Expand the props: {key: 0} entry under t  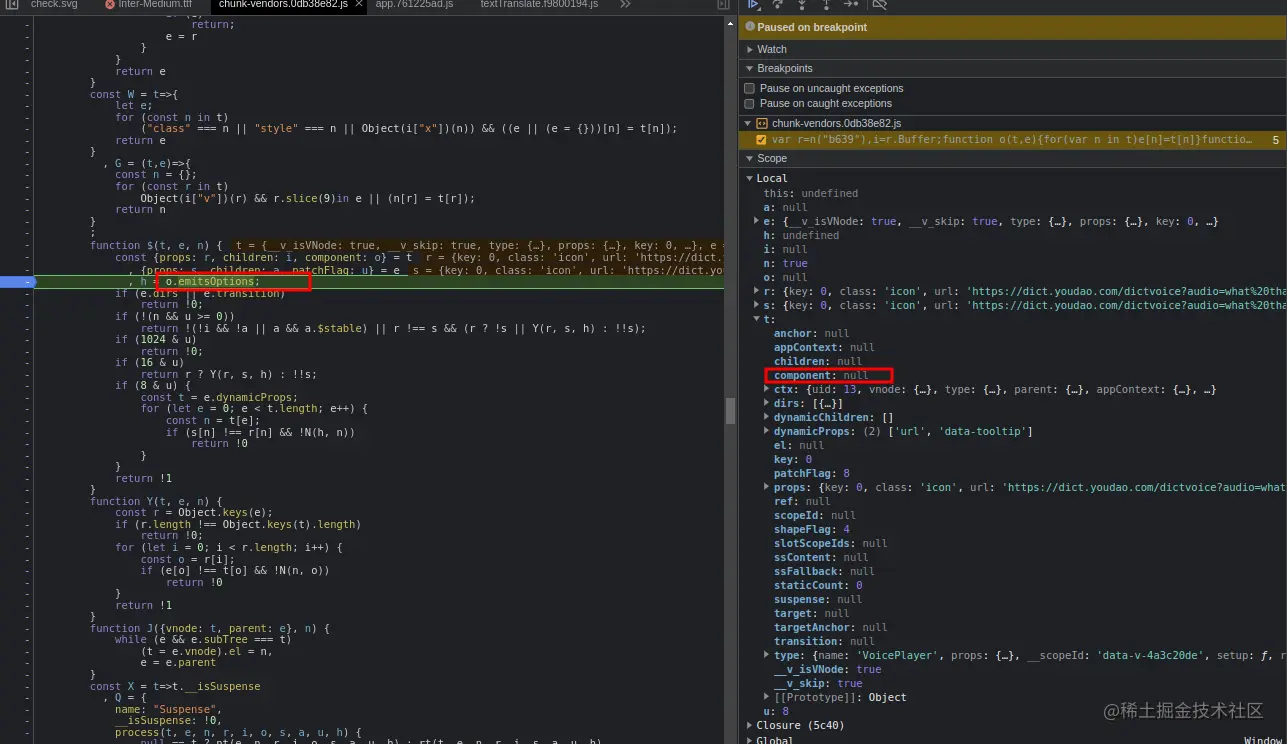(x=767, y=487)
